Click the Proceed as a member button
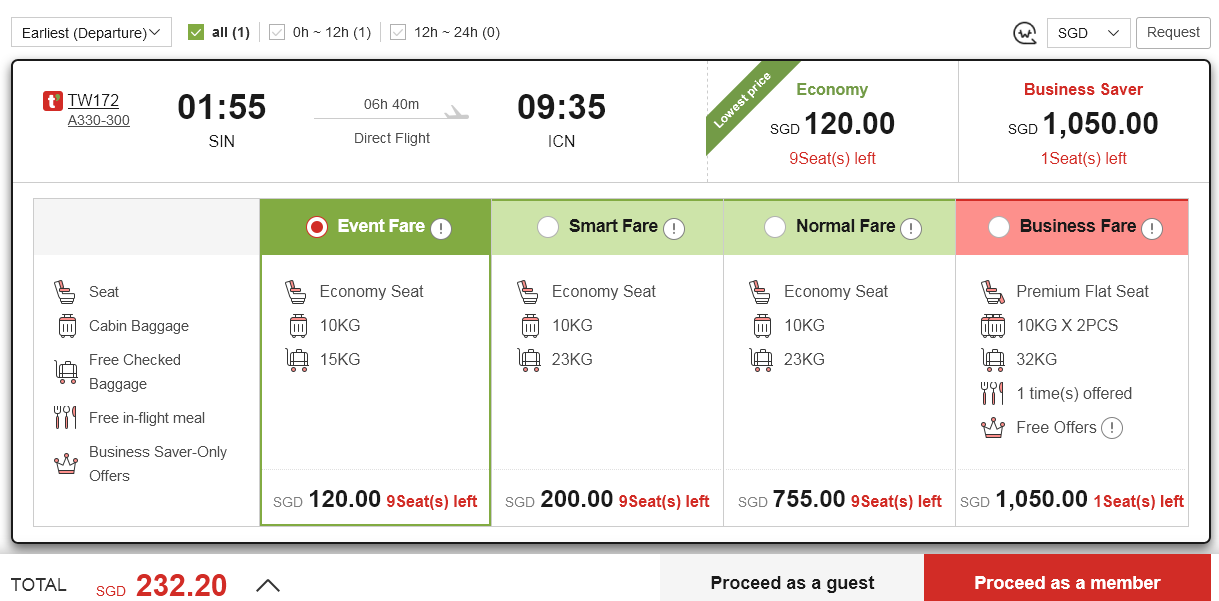 click(1067, 582)
